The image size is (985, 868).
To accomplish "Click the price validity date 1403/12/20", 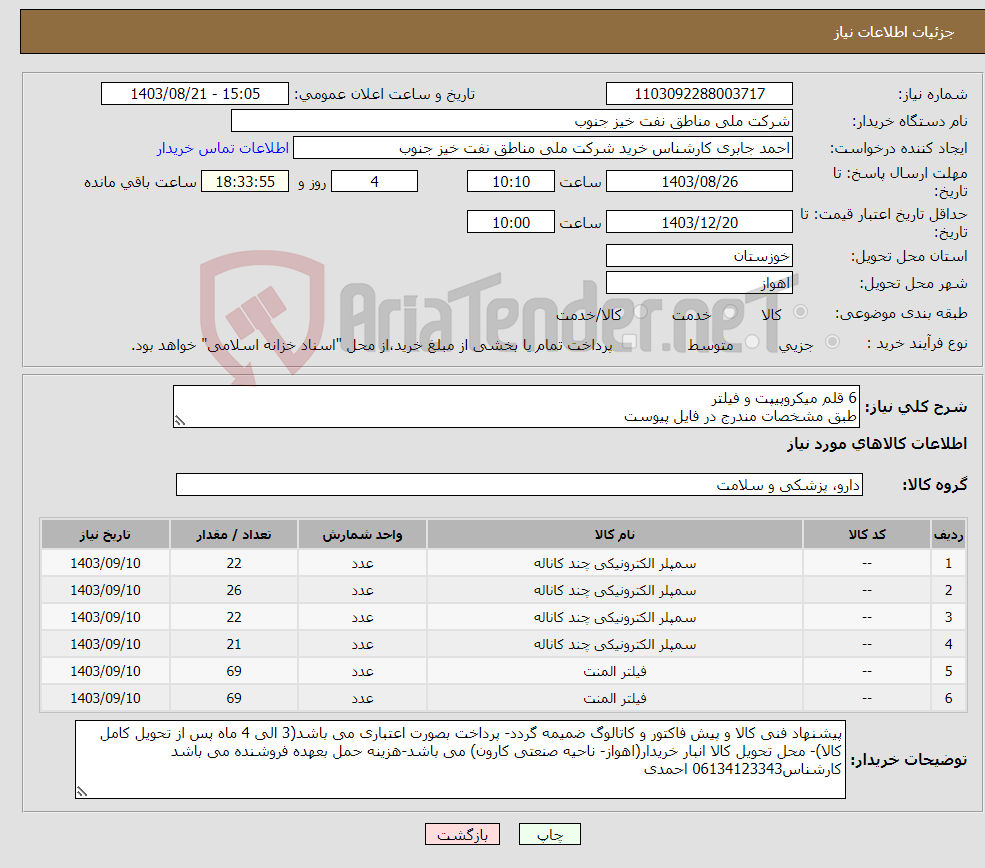I will point(699,222).
